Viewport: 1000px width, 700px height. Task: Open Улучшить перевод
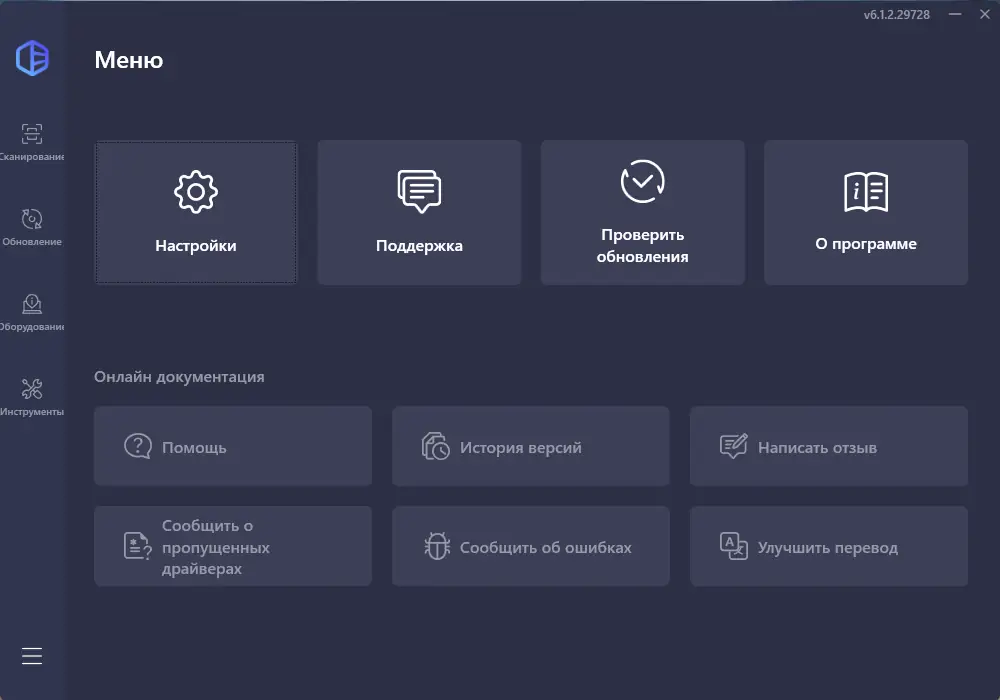tap(828, 546)
